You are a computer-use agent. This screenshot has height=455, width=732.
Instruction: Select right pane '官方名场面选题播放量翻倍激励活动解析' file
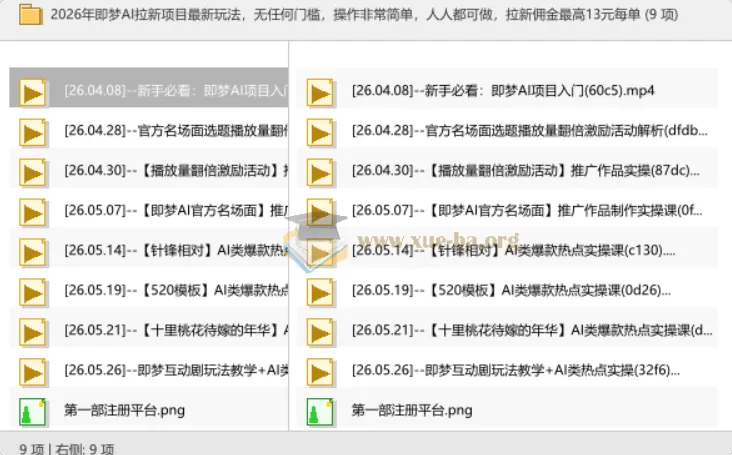click(x=507, y=128)
